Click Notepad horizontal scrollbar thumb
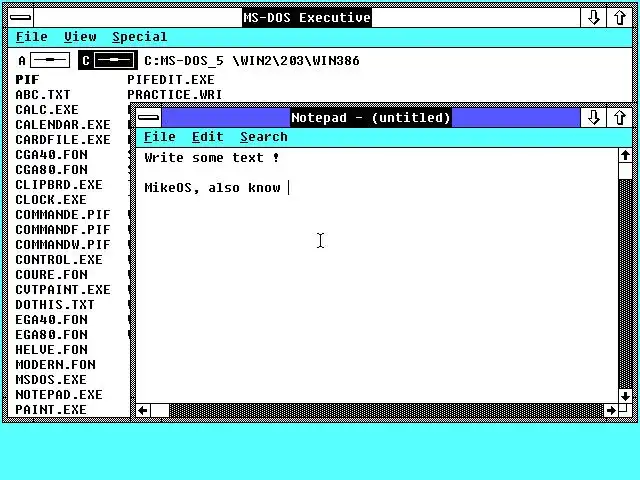The height and width of the screenshot is (480, 640). [160, 410]
